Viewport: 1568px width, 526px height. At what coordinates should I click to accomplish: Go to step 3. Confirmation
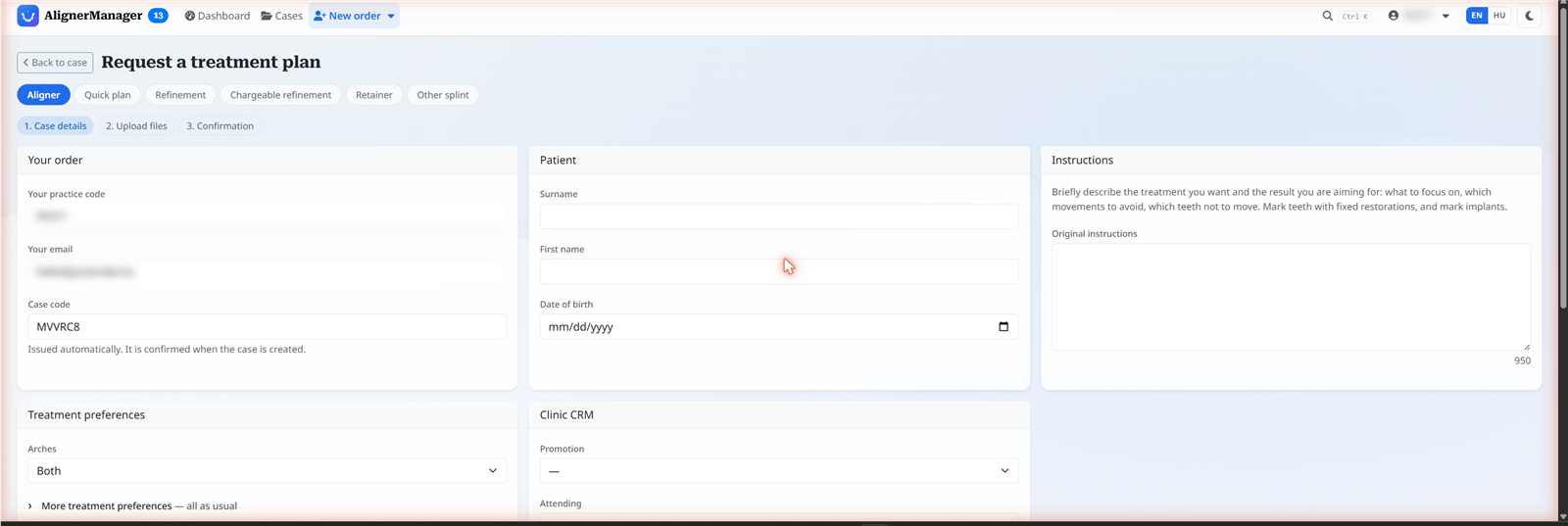coord(220,126)
